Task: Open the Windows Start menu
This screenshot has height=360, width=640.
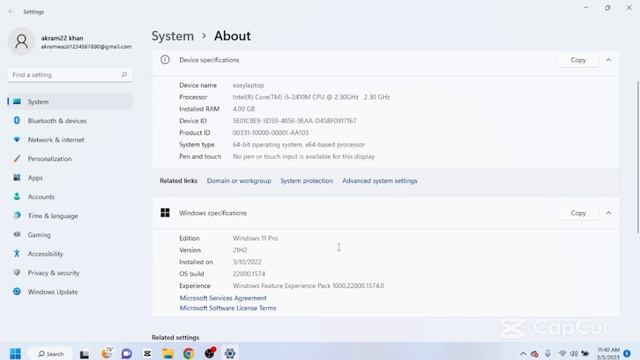Action: click(15, 353)
